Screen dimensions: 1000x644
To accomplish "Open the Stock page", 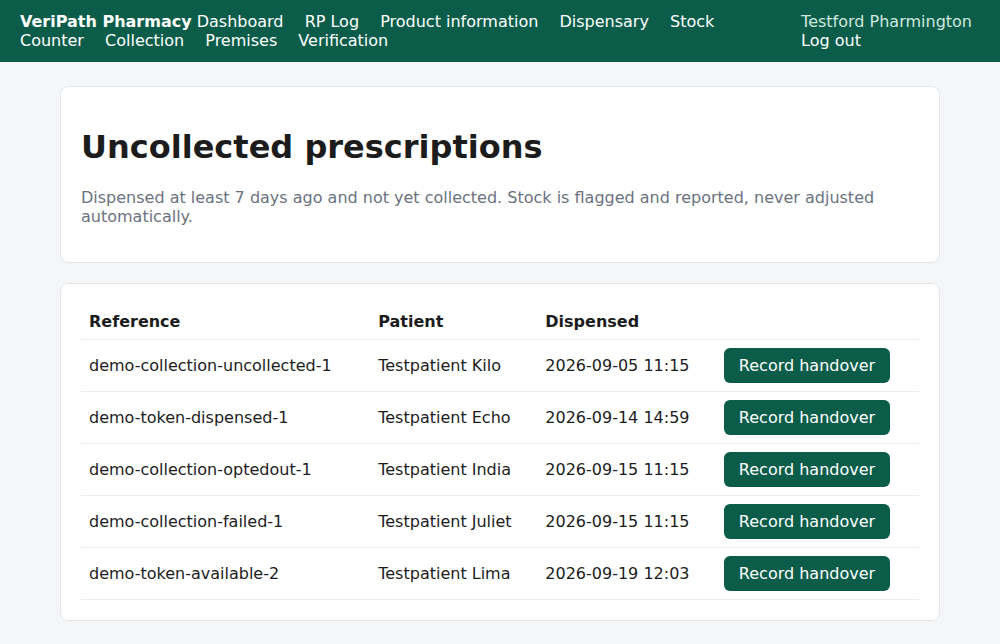I will pyautogui.click(x=692, y=21).
